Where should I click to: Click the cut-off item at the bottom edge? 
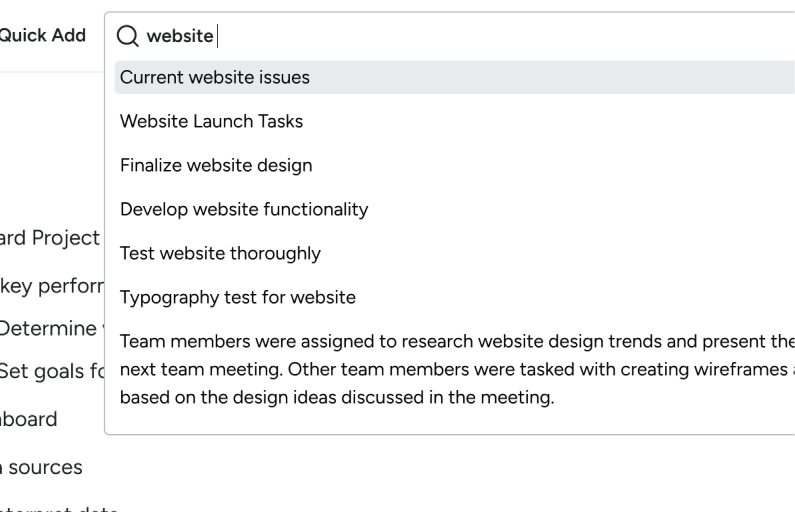60,508
